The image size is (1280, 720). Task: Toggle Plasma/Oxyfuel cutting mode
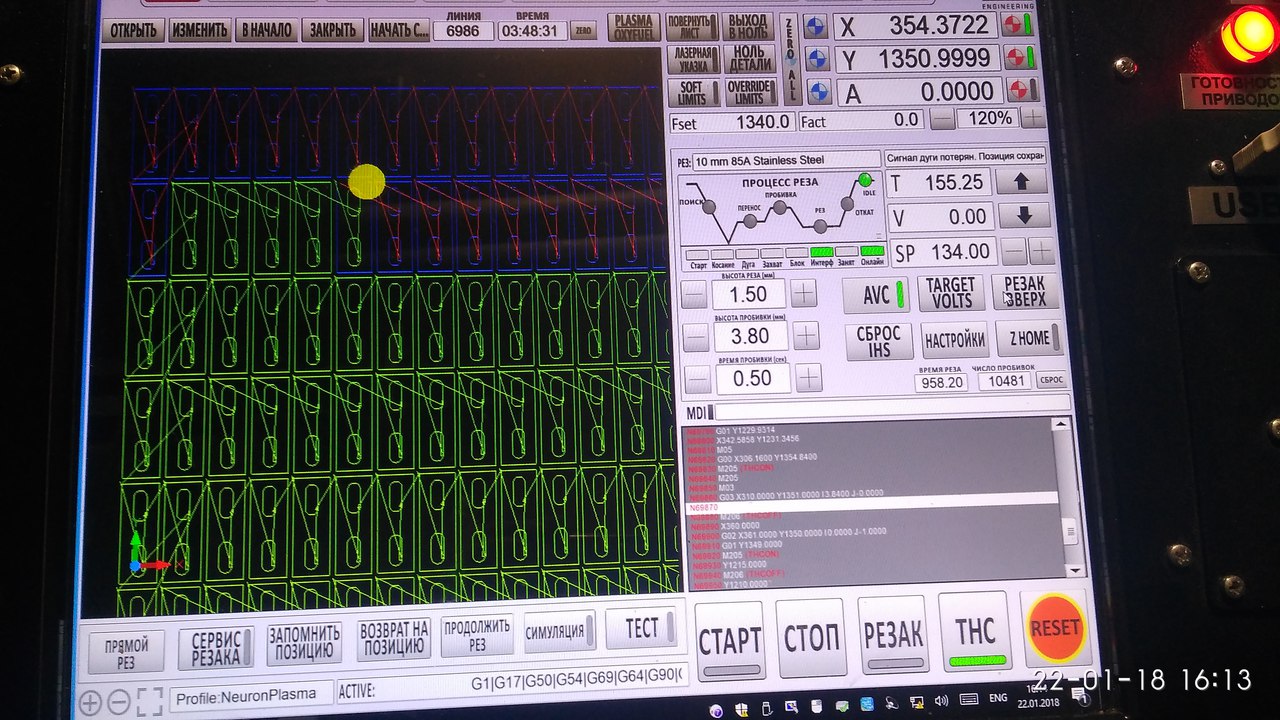tap(635, 27)
